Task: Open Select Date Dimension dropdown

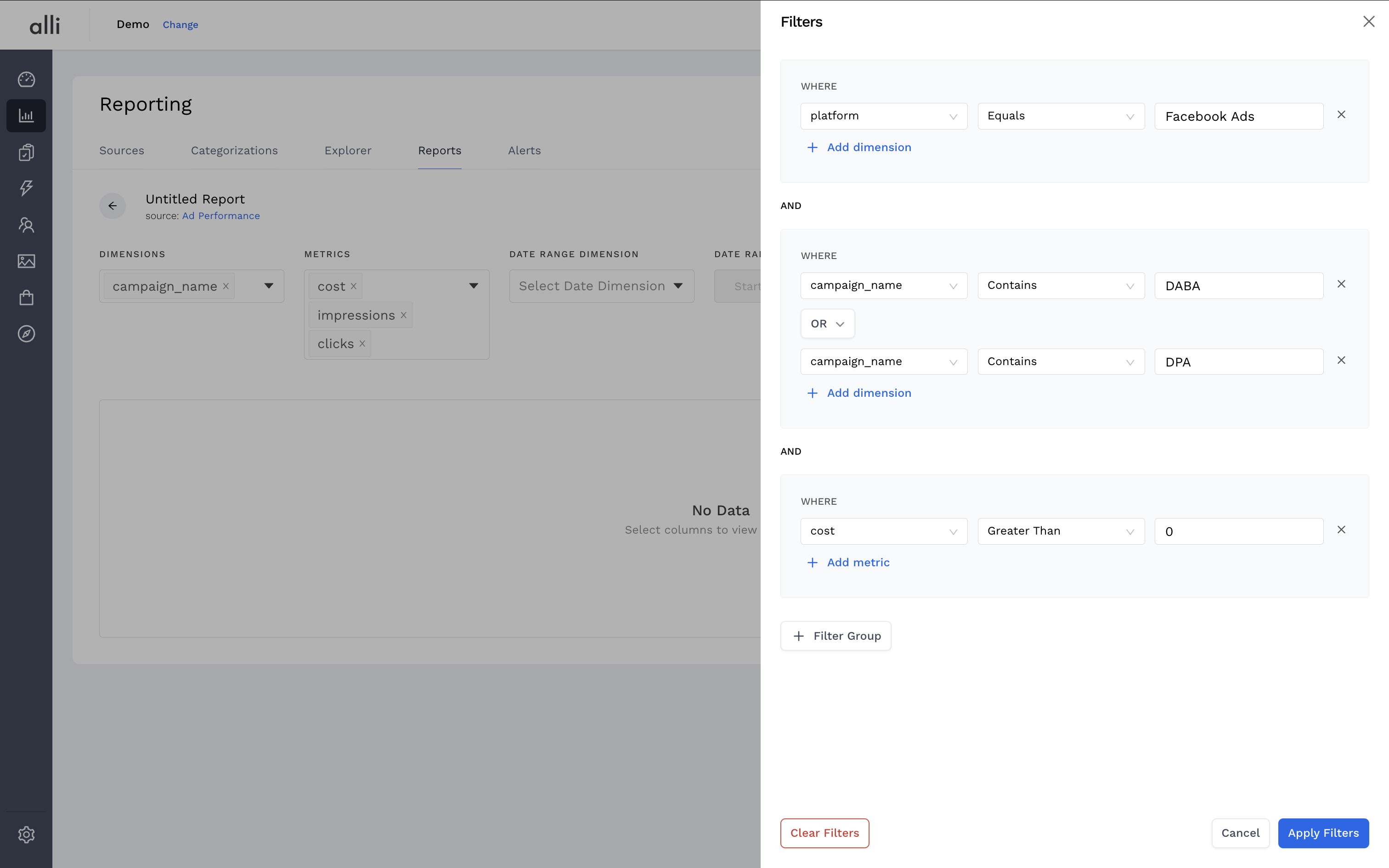Action: (602, 286)
